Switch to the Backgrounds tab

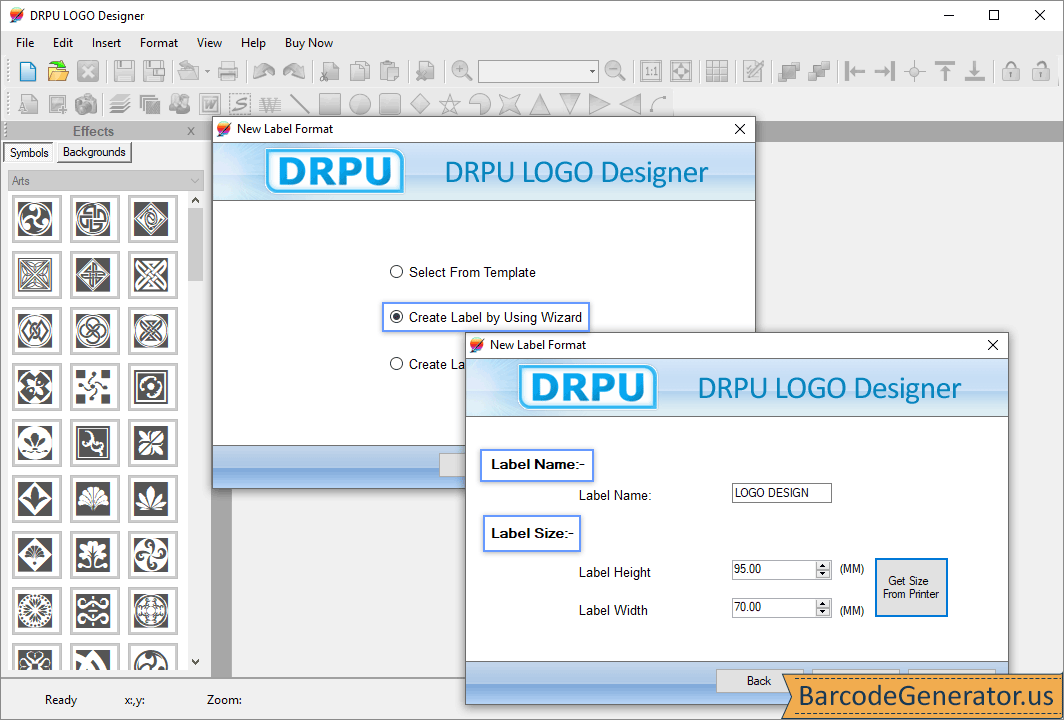[x=94, y=152]
